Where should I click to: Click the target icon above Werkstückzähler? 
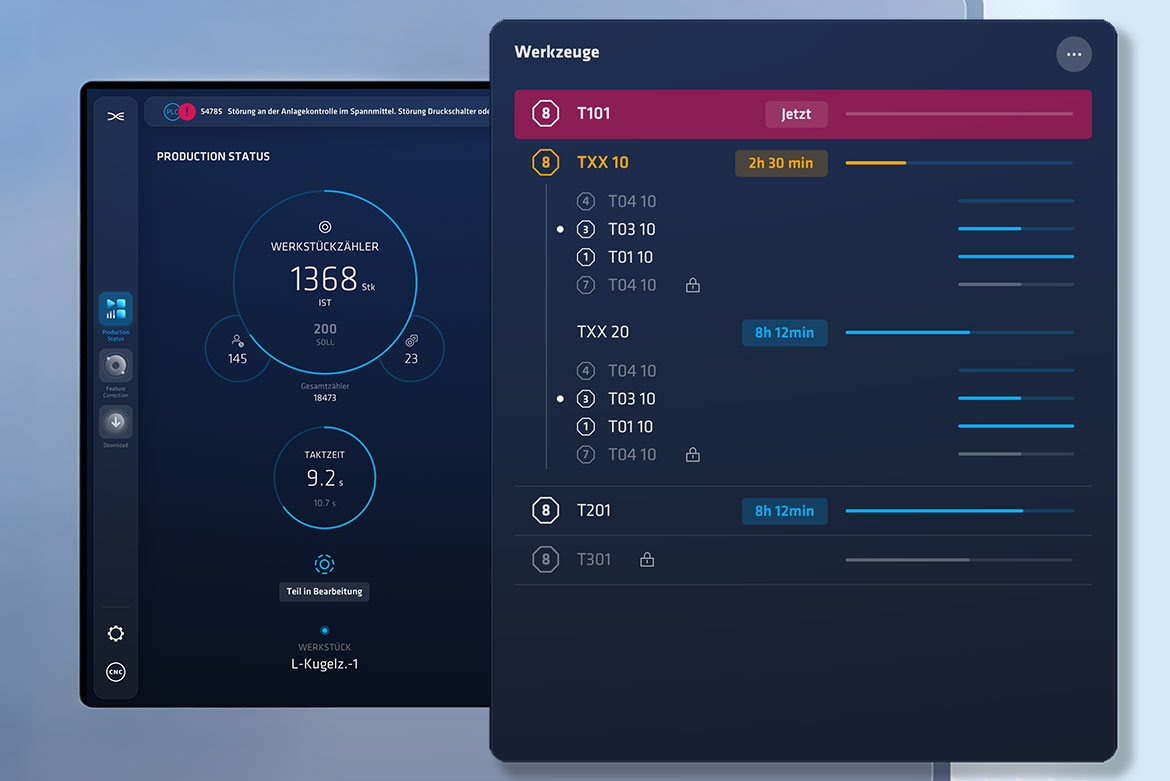tap(324, 228)
